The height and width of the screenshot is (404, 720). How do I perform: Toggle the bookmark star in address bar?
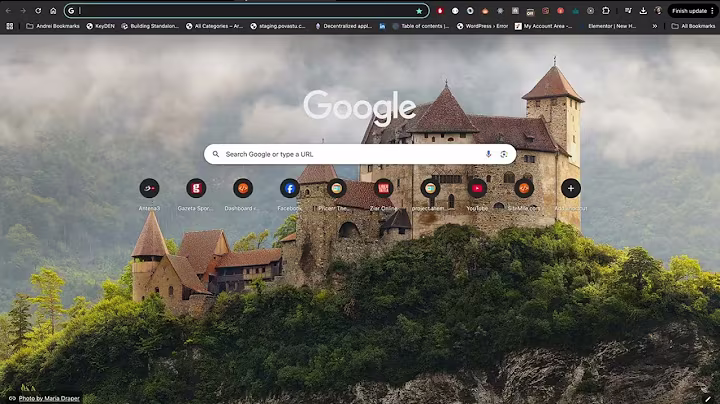pos(419,11)
